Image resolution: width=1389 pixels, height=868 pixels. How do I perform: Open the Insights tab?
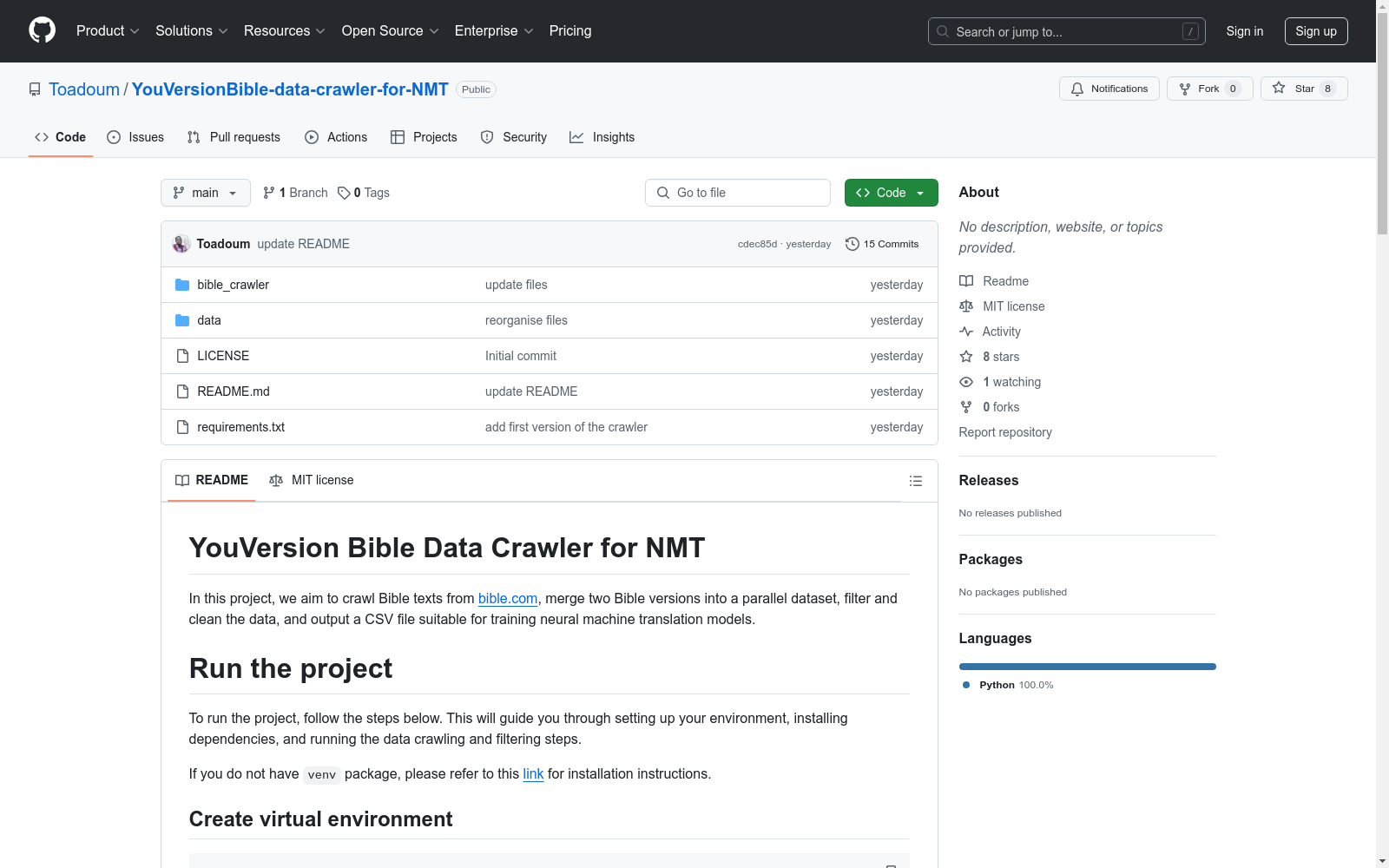tap(602, 137)
